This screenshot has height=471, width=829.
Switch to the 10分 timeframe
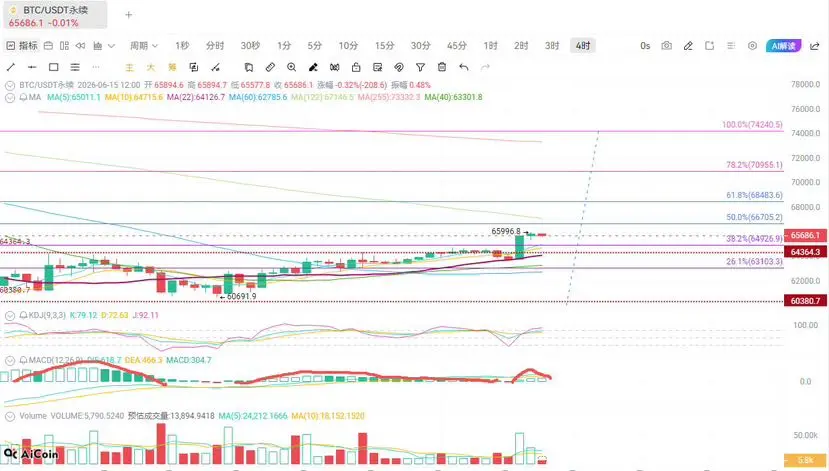click(x=348, y=46)
